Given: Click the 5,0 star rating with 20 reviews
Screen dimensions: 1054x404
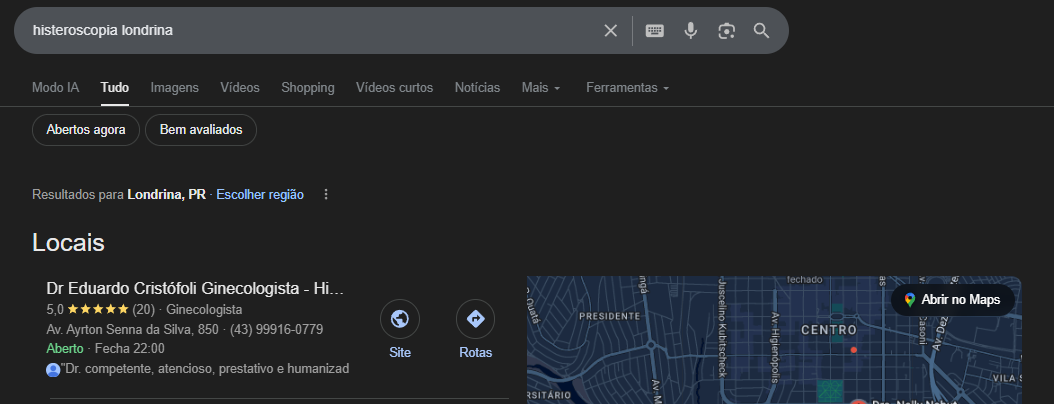Looking at the screenshot, I should pyautogui.click(x=101, y=310).
